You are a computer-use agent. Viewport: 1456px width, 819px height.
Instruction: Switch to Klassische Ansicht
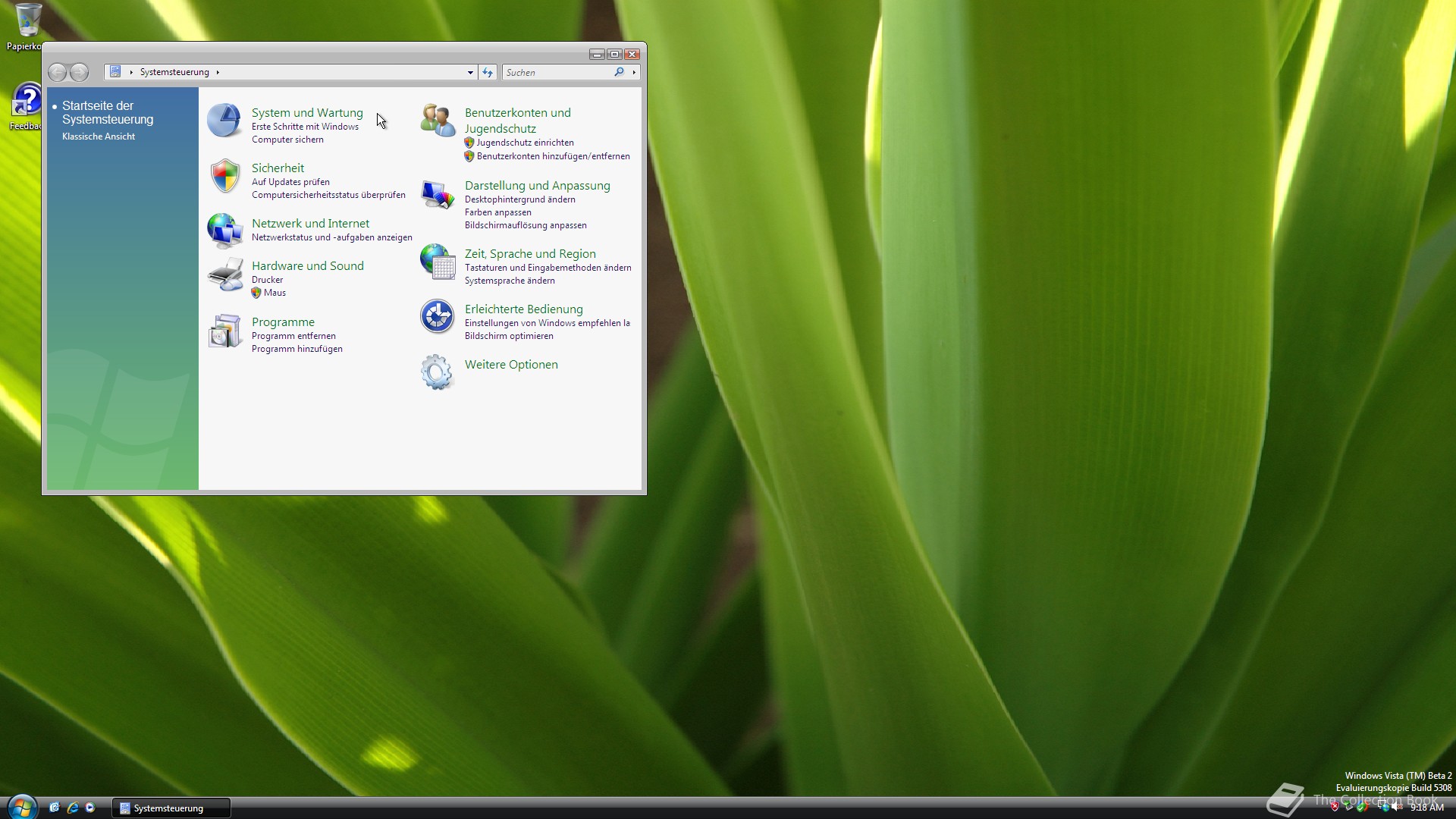[x=99, y=136]
